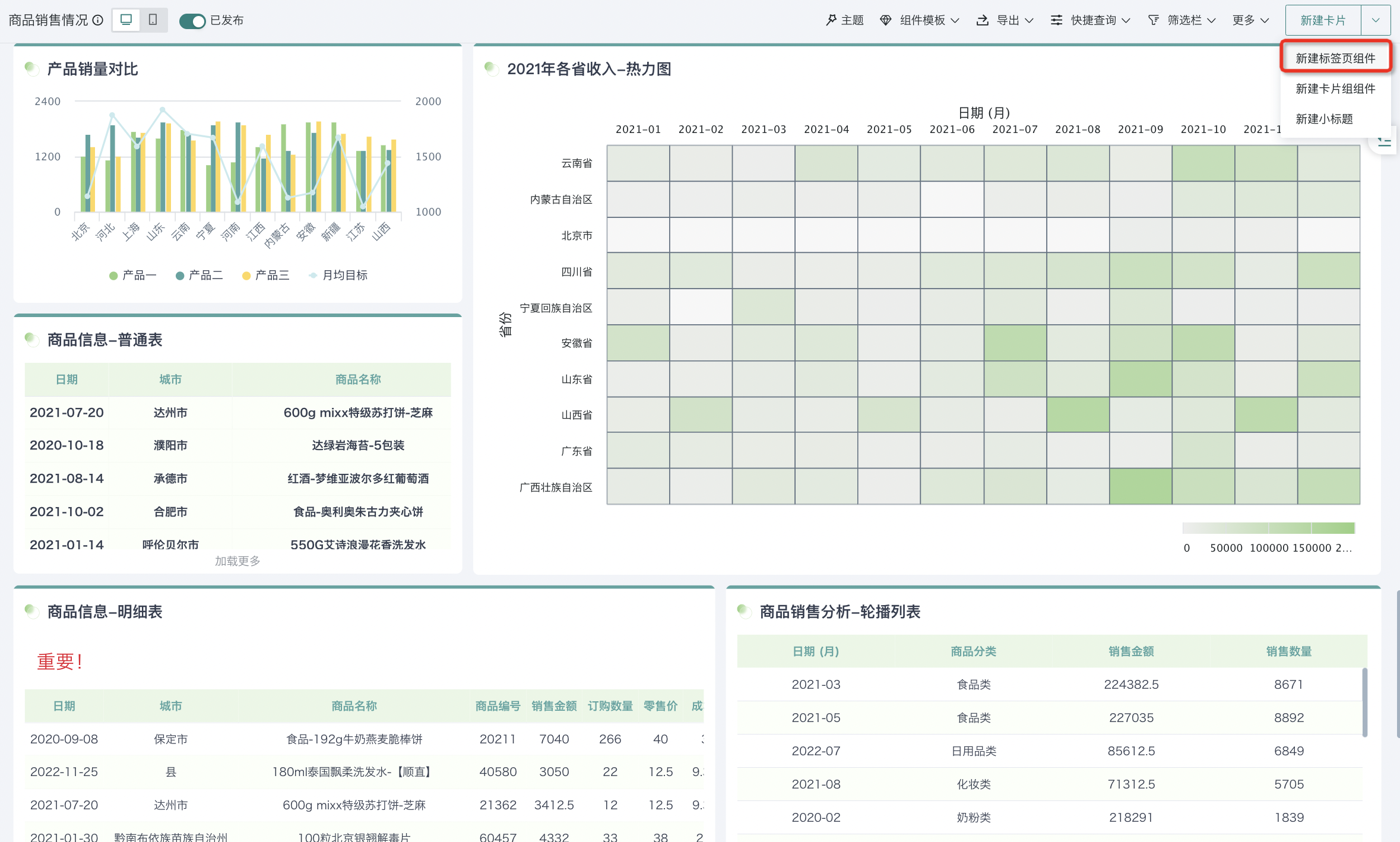This screenshot has height=842, width=1400.
Task: Toggle 月均目标 line in chart legend
Action: [338, 275]
